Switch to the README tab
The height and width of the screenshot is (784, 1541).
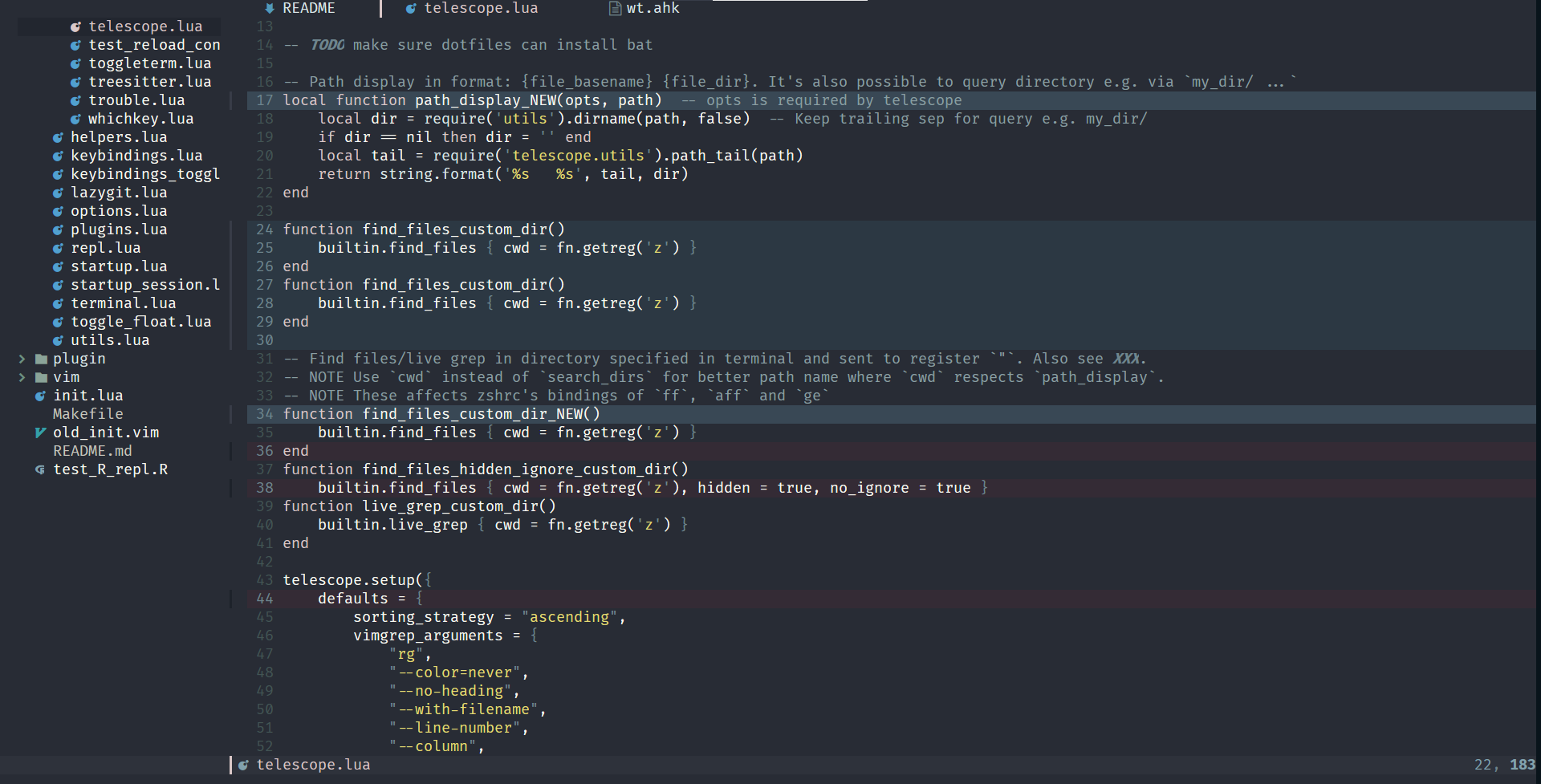[x=309, y=8]
